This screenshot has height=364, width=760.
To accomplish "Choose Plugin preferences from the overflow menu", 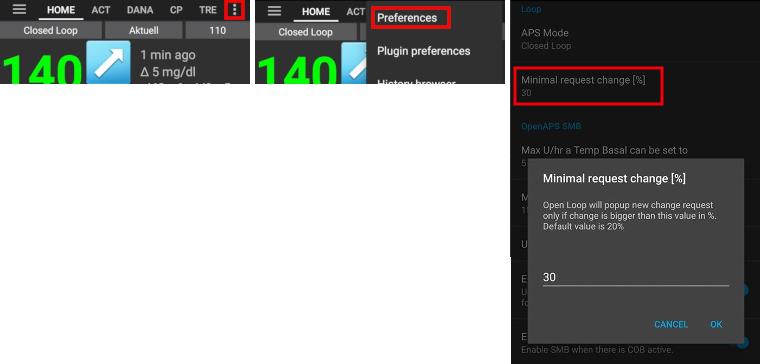I will point(424,51).
